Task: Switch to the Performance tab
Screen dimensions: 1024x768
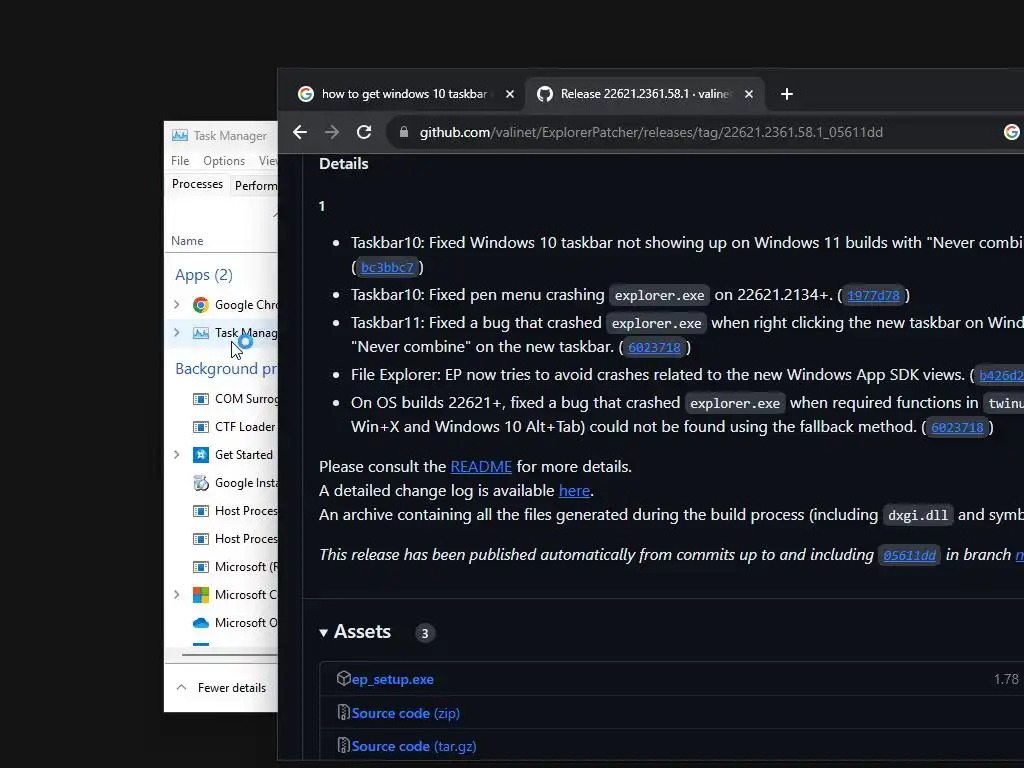Action: coord(255,186)
